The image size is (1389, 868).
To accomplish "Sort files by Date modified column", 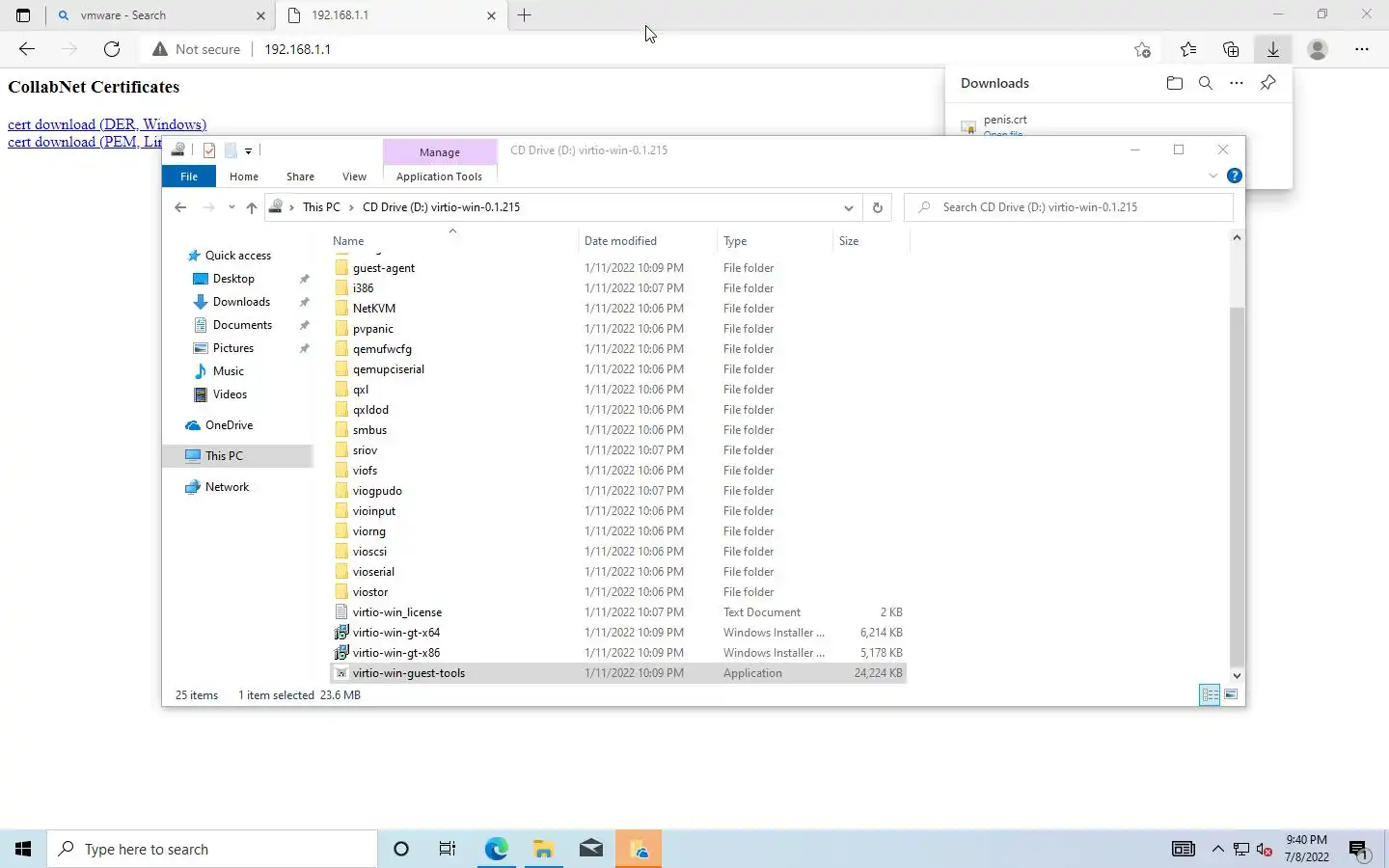I will (x=620, y=241).
